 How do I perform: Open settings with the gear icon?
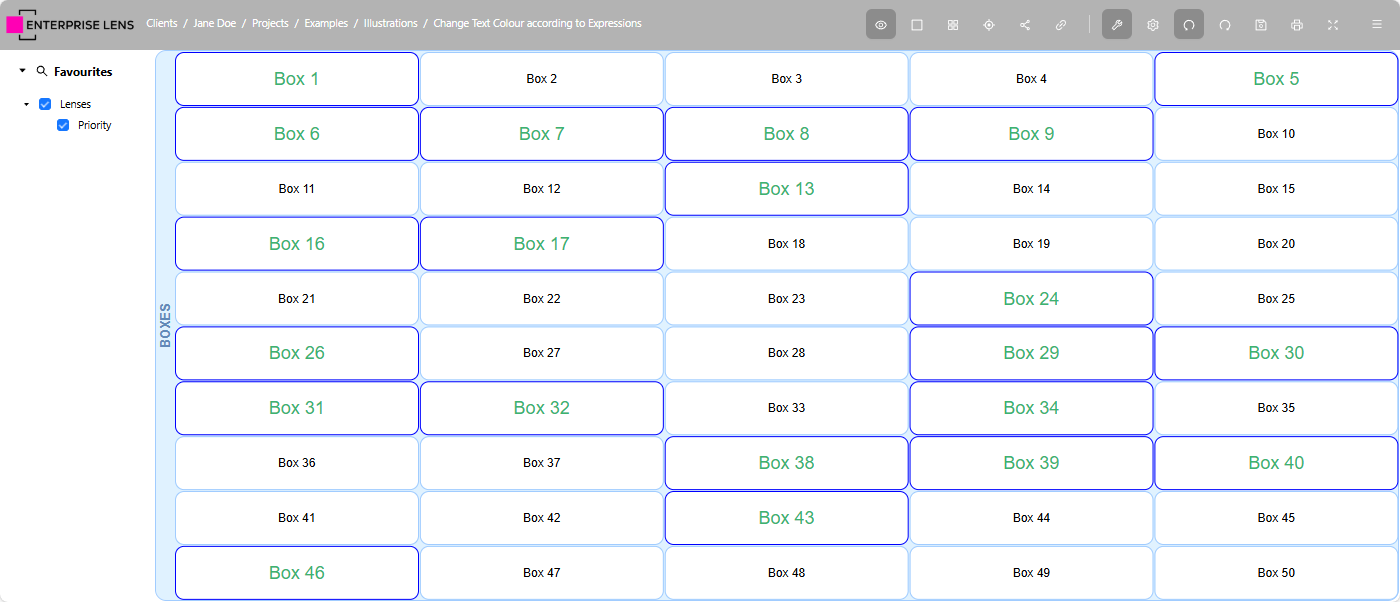click(1153, 25)
